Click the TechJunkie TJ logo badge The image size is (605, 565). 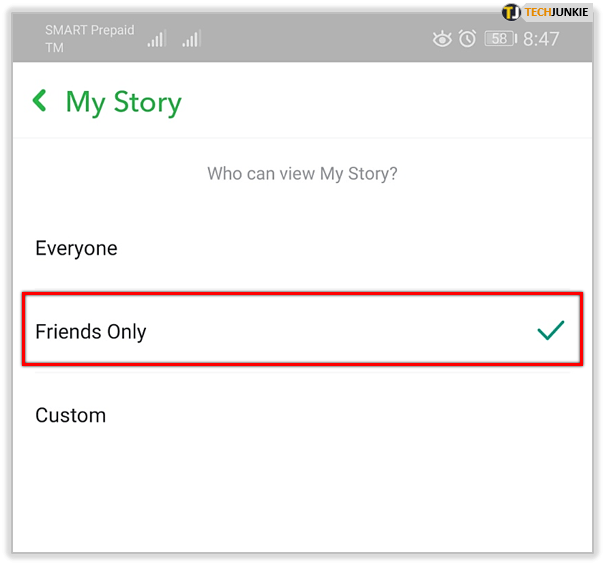tap(511, 12)
